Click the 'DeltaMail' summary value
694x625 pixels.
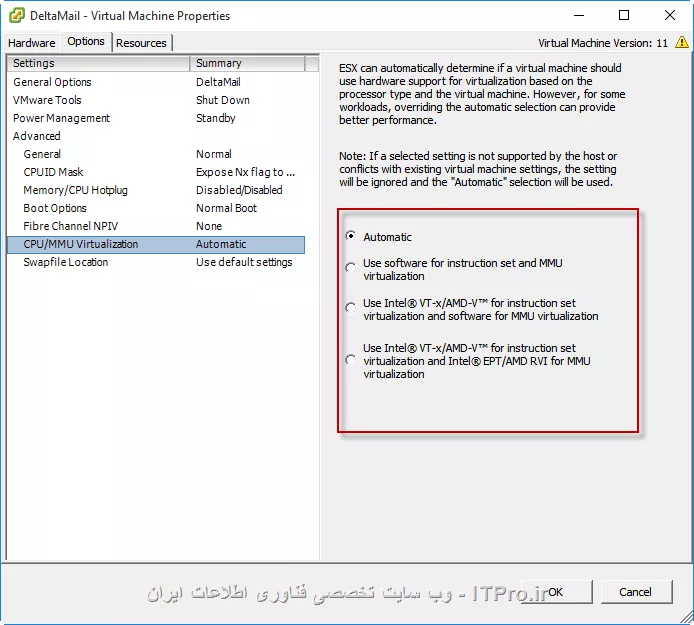[x=218, y=82]
